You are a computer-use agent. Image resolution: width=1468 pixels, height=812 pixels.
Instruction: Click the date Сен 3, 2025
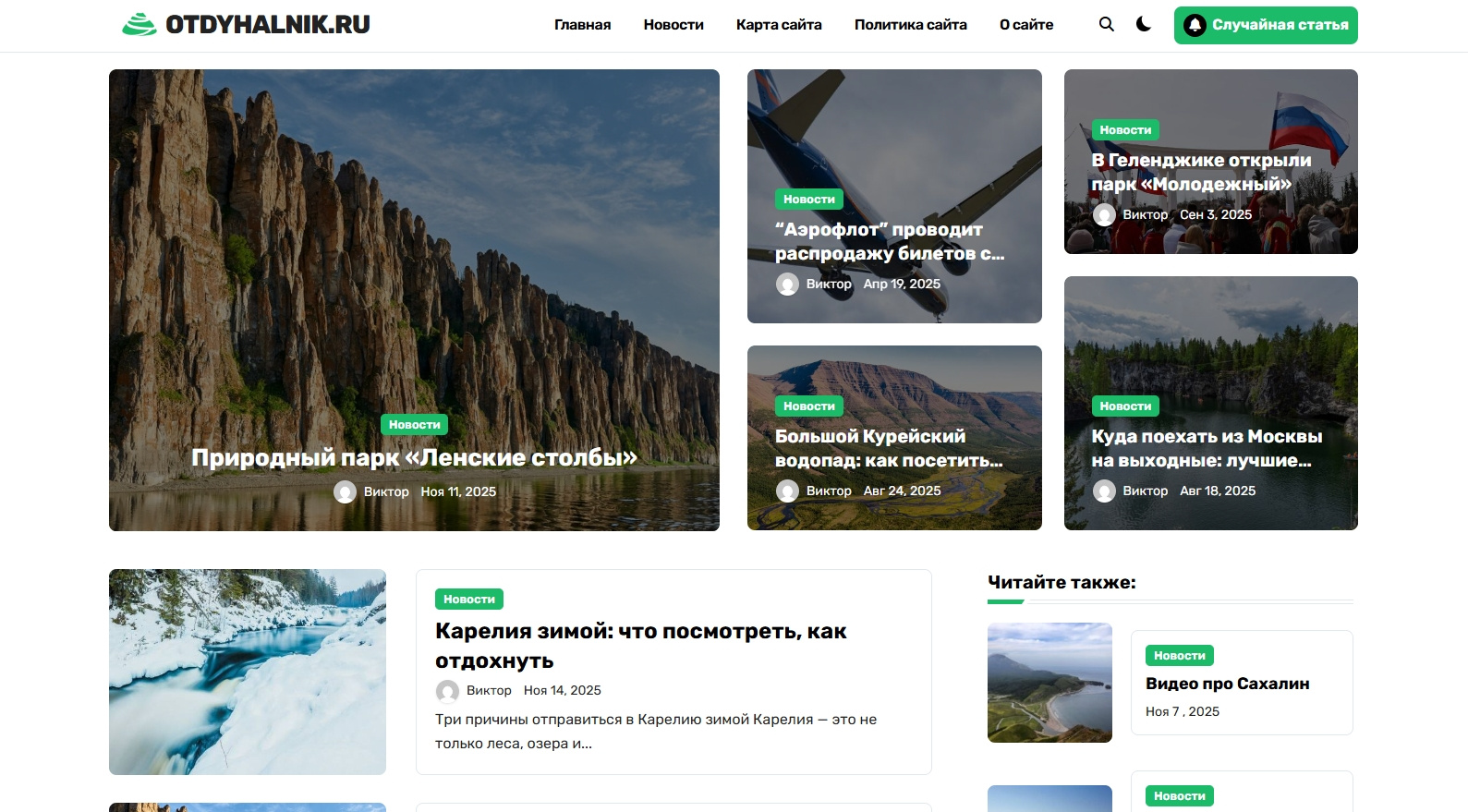[x=1216, y=215]
